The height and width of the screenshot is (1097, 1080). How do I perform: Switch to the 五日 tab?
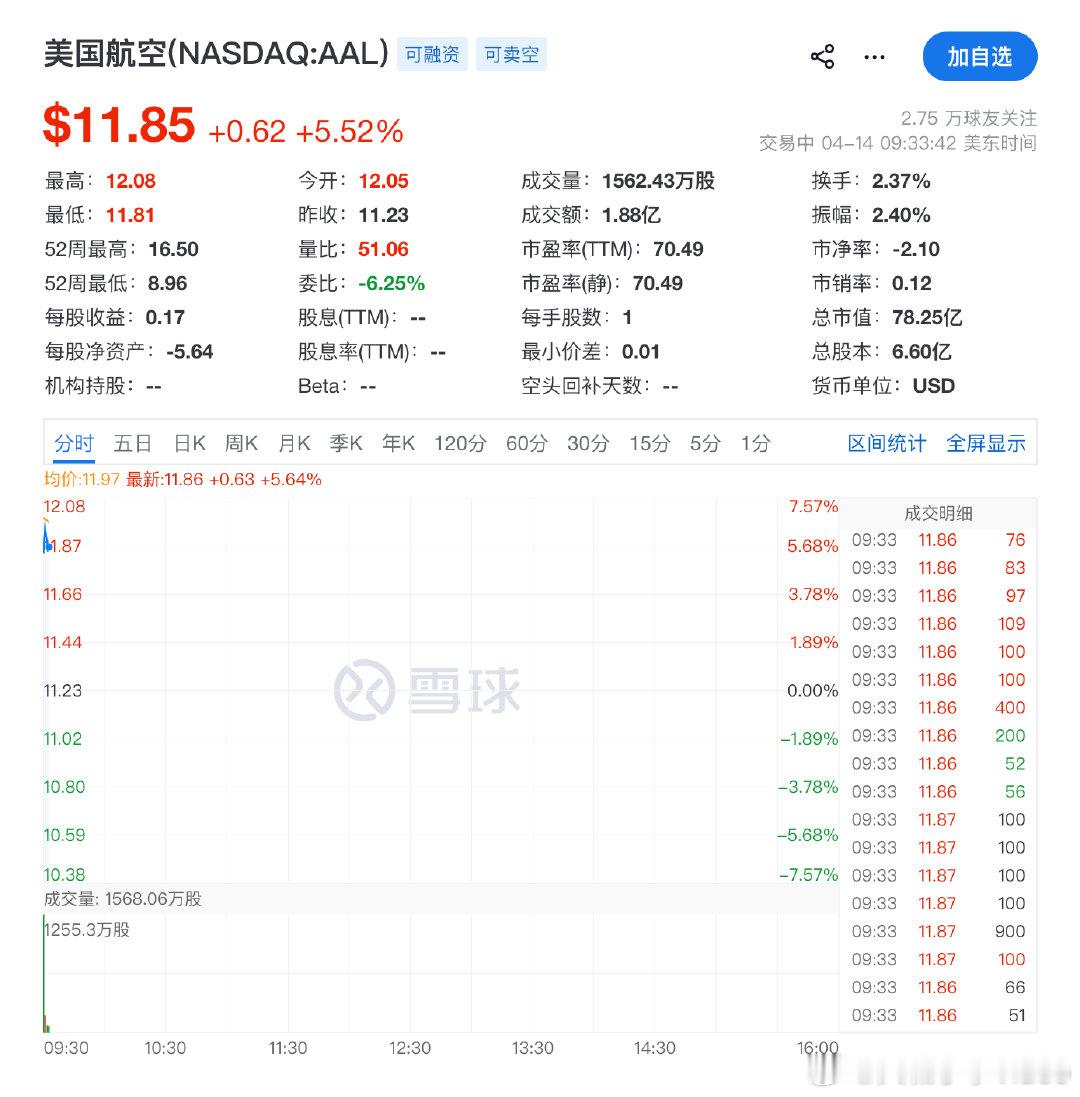(133, 444)
